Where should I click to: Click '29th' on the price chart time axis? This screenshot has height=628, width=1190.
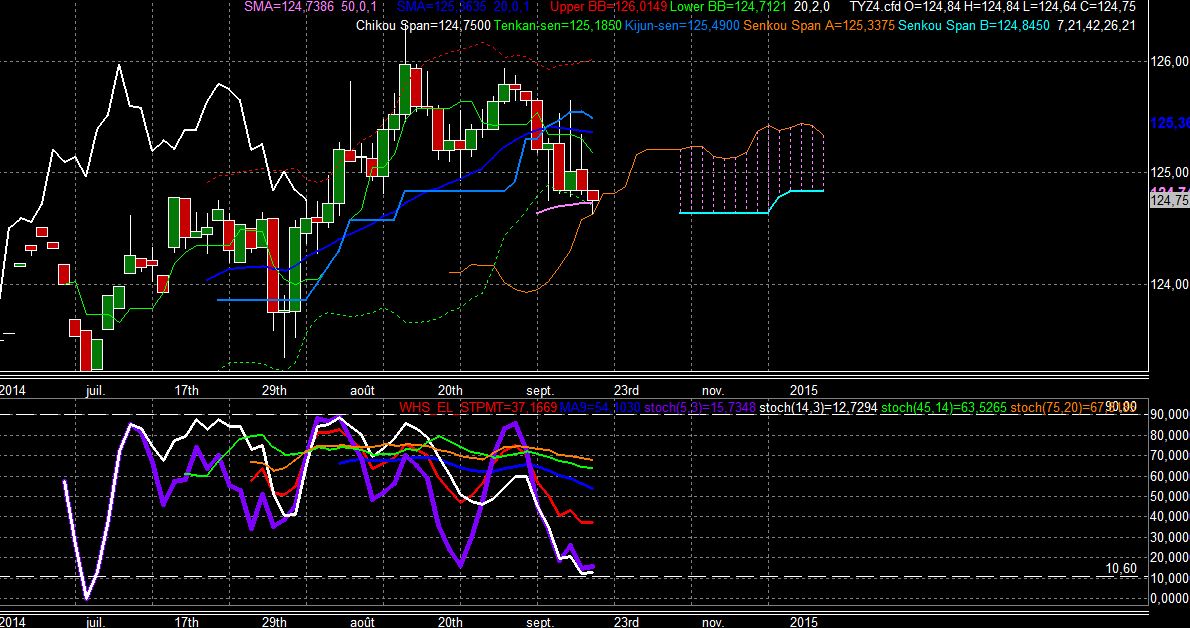pyautogui.click(x=274, y=390)
